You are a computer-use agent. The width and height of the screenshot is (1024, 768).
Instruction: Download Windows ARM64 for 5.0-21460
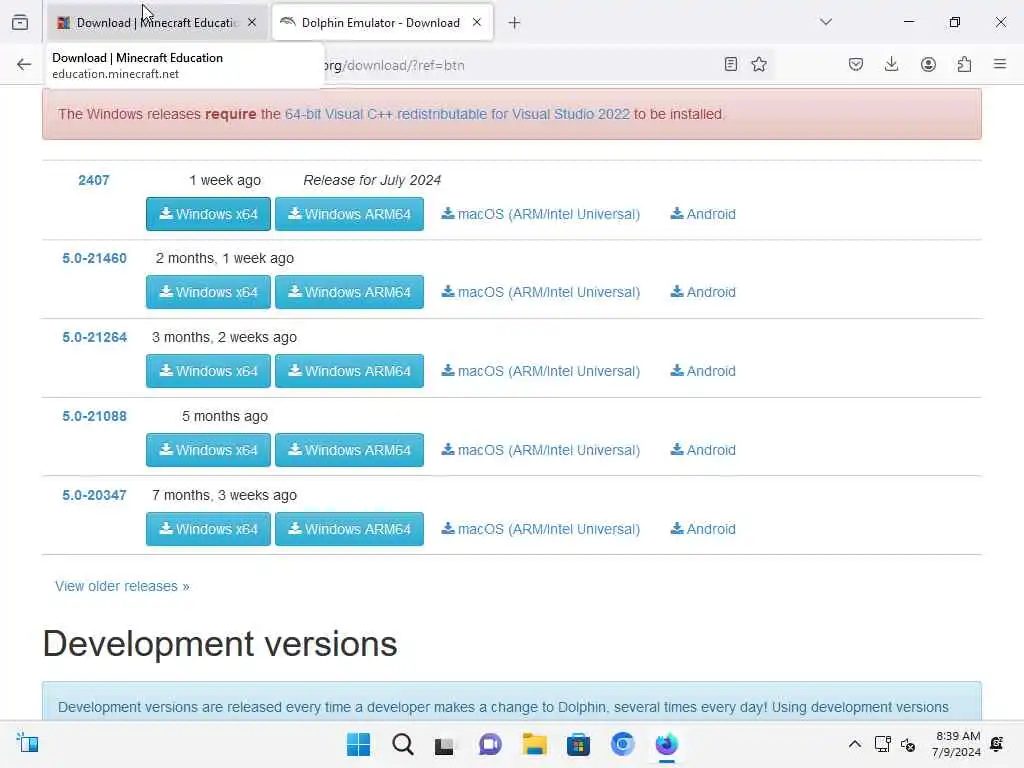click(349, 293)
